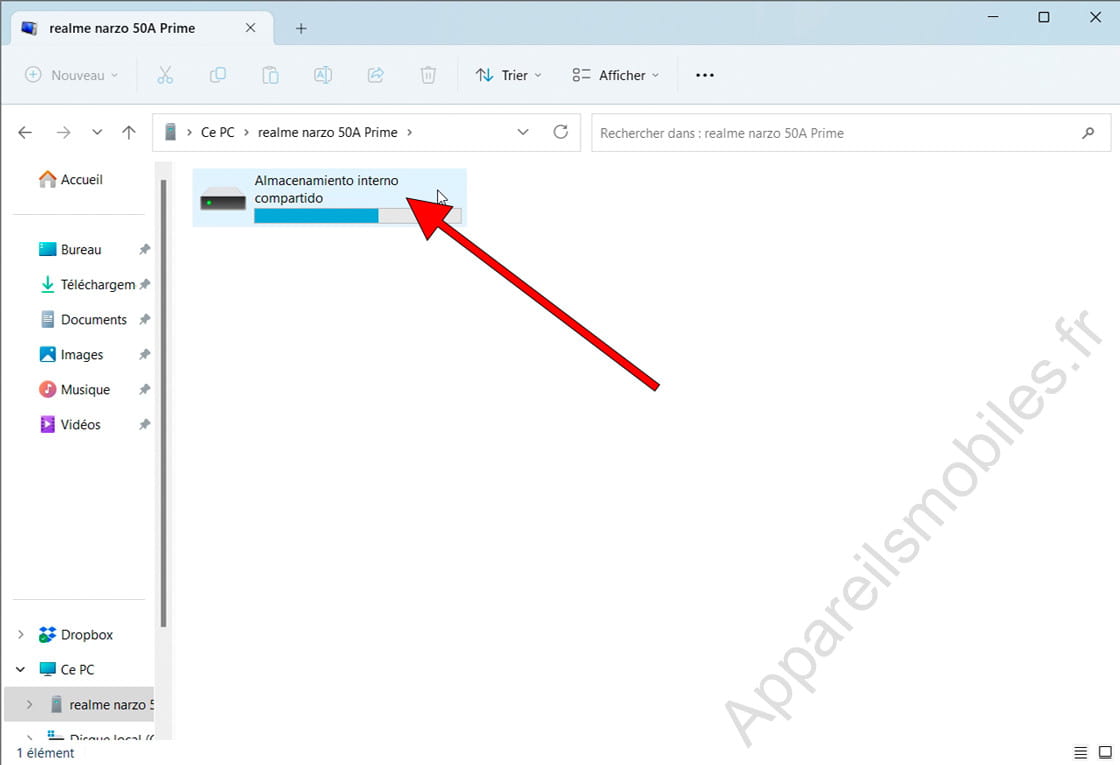Click the pin icon beside Musique
This screenshot has height=765, width=1120.
tap(145, 389)
